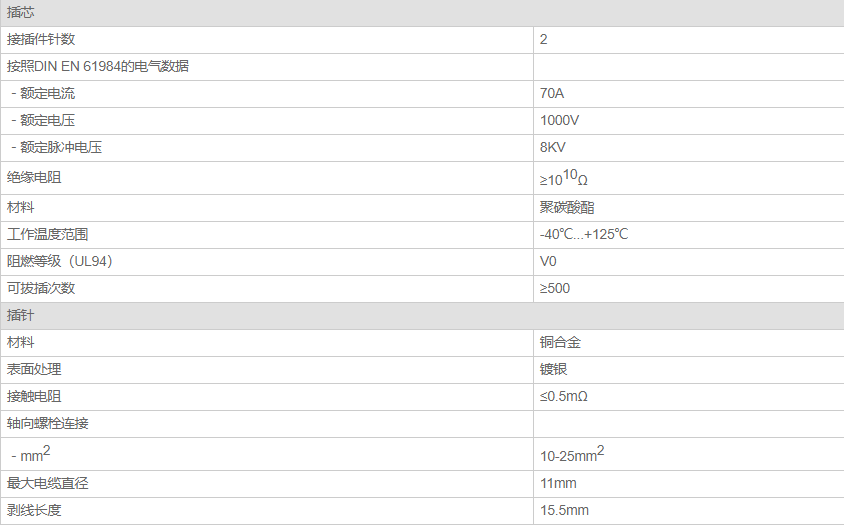Click the 按照DIN EN 61984的电气数据 label
This screenshot has width=844, height=527.
click(x=98, y=66)
